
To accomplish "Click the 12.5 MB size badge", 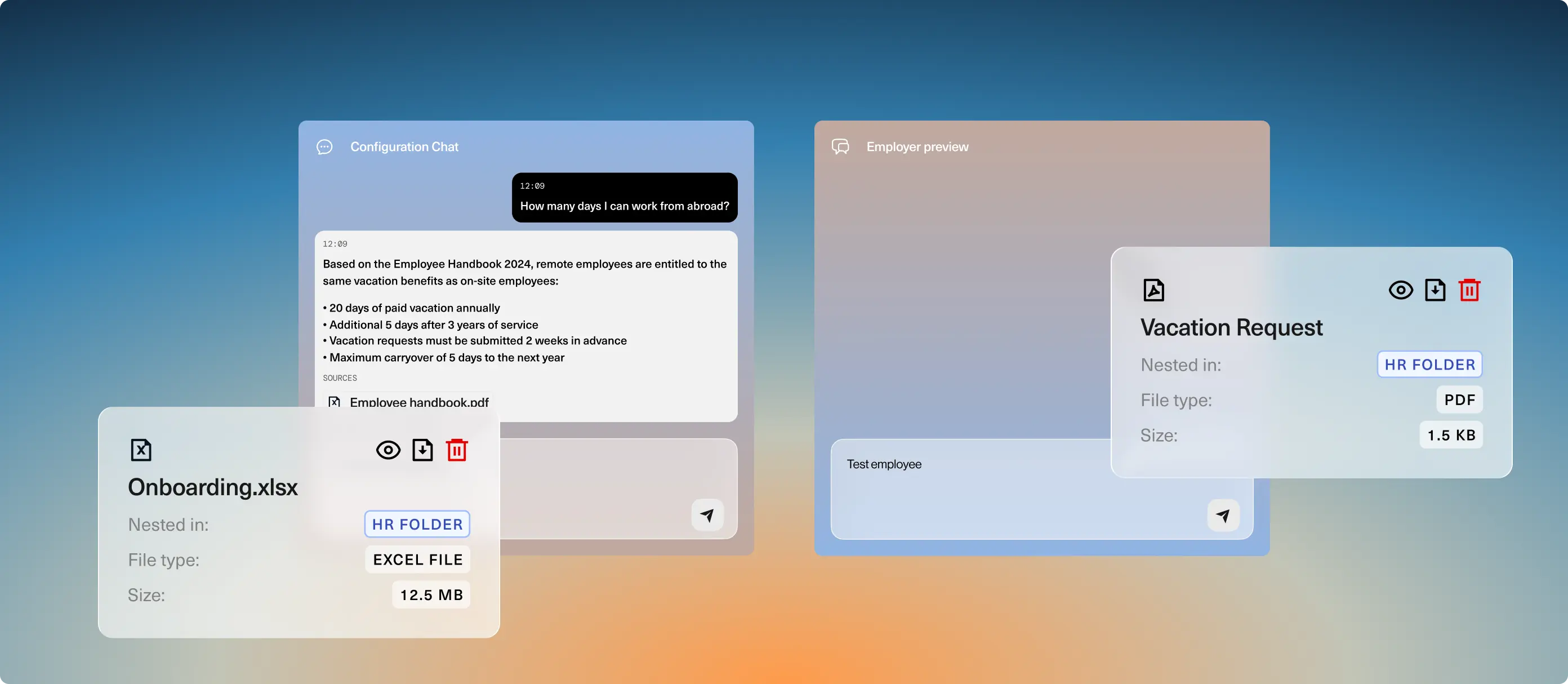I will [431, 594].
